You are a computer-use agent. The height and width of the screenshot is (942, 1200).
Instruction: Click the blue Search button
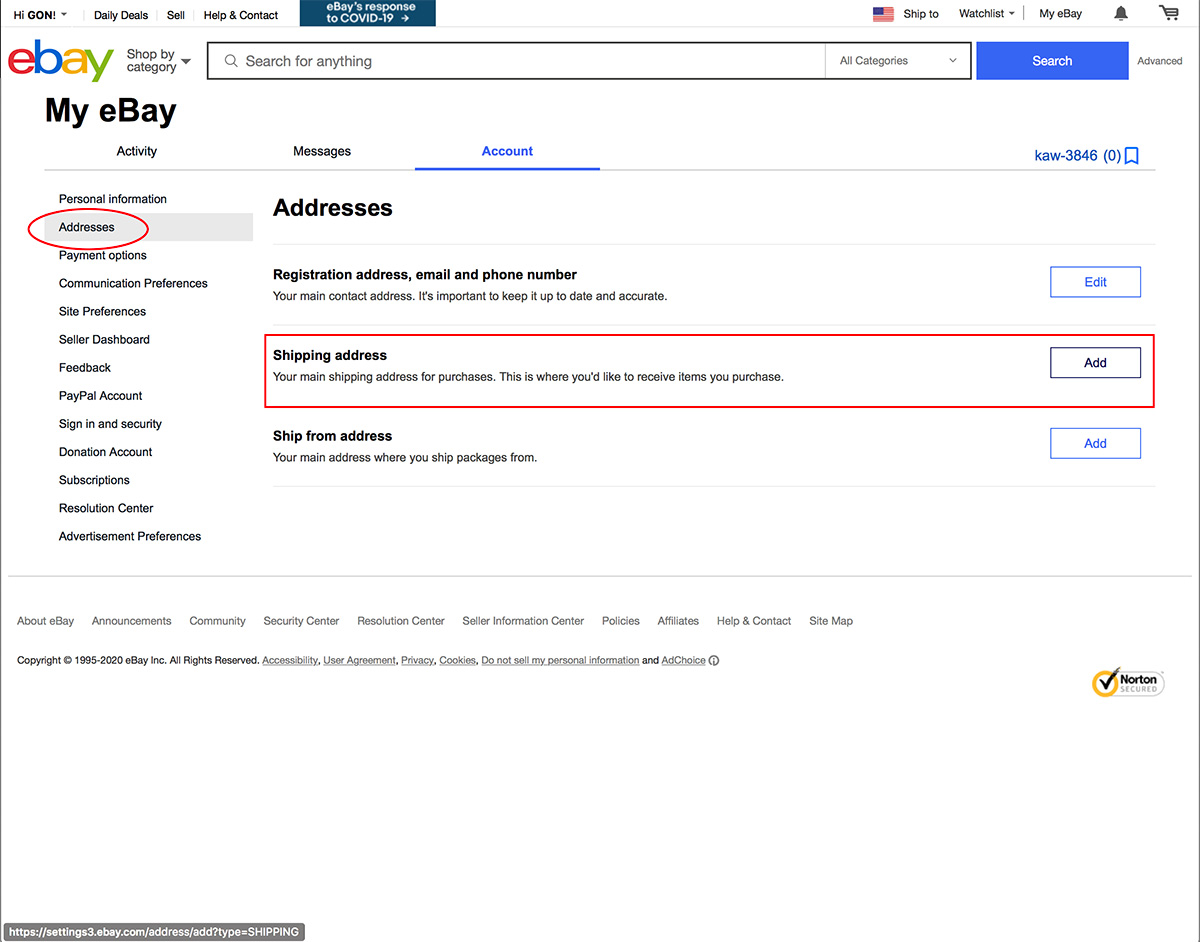(1052, 61)
